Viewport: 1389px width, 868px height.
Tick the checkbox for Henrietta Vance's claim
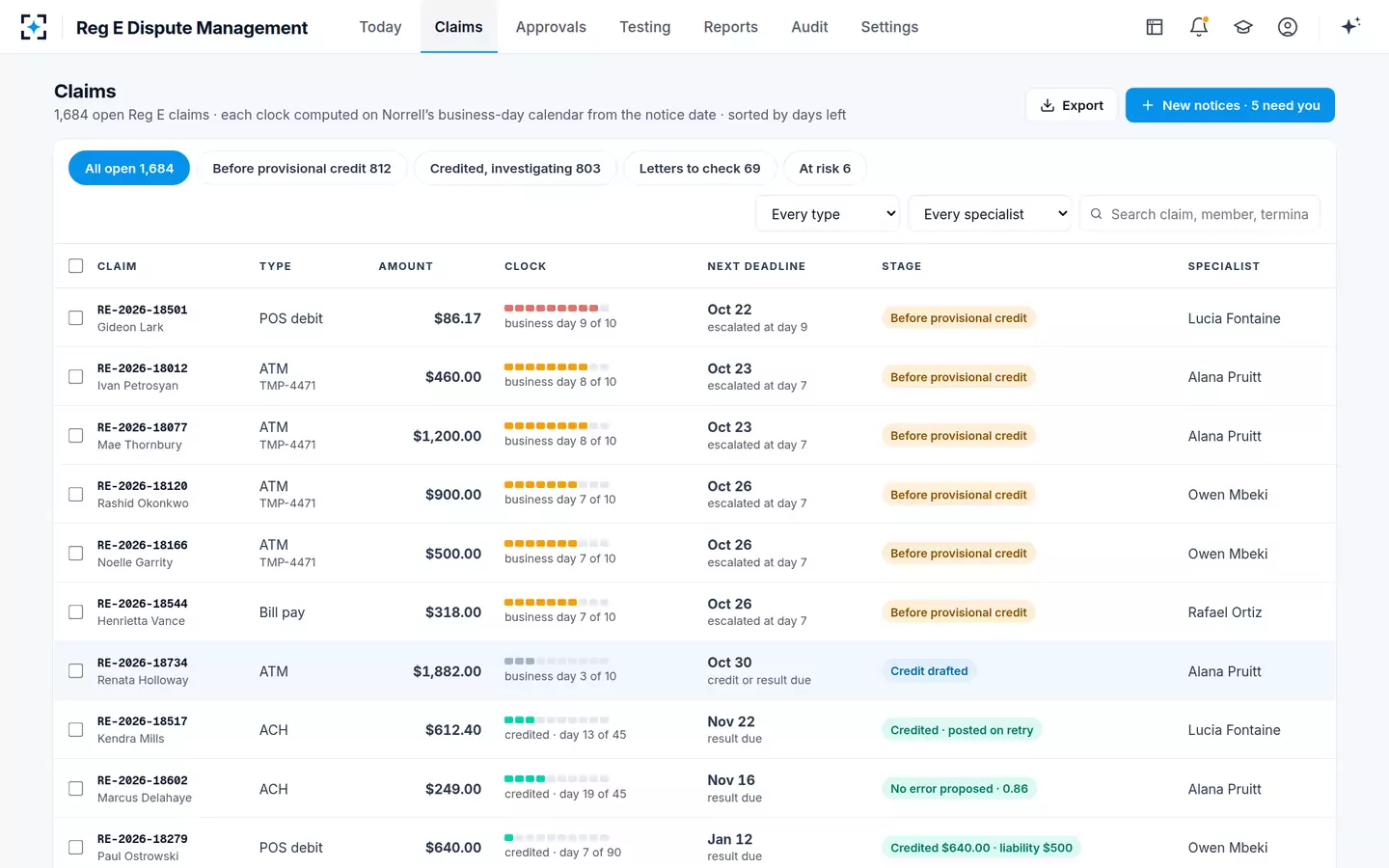tap(75, 612)
